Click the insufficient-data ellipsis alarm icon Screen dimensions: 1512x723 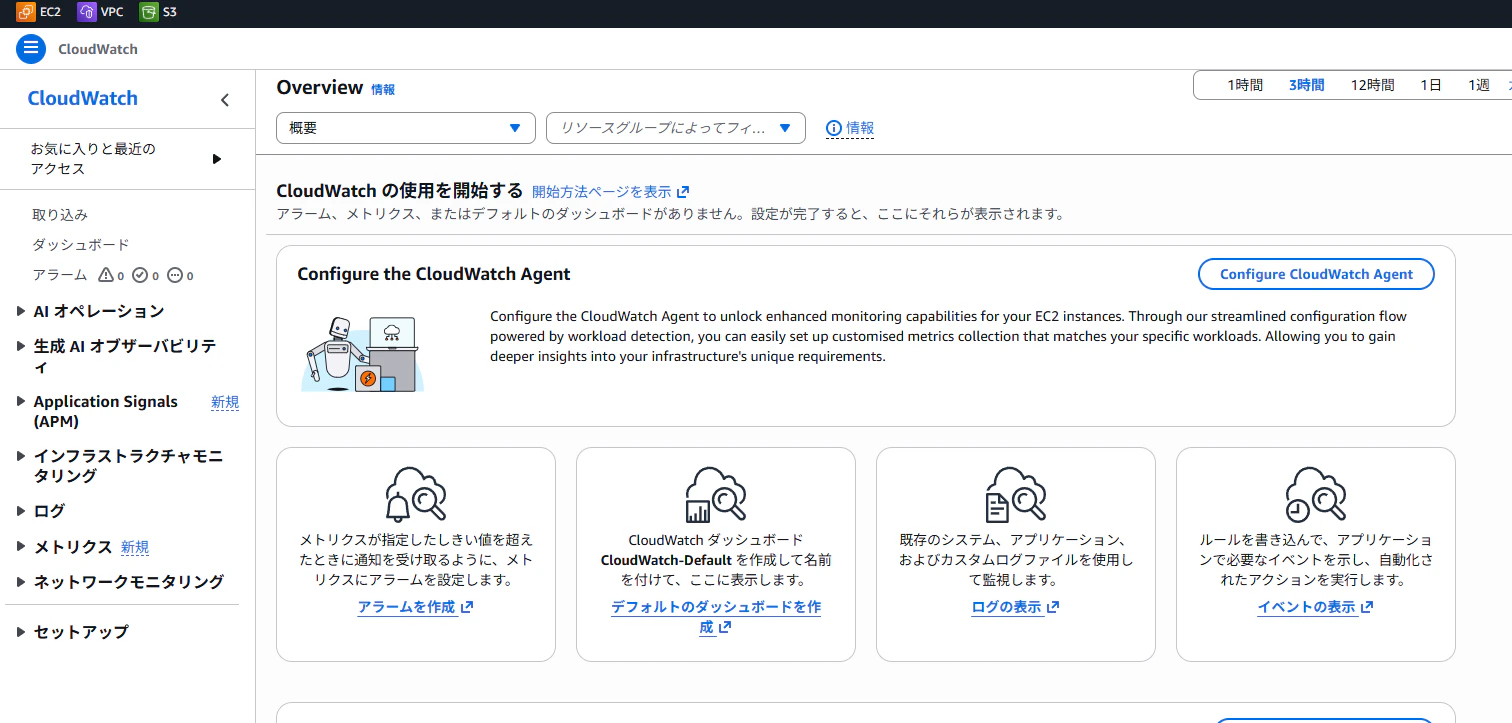point(174,275)
